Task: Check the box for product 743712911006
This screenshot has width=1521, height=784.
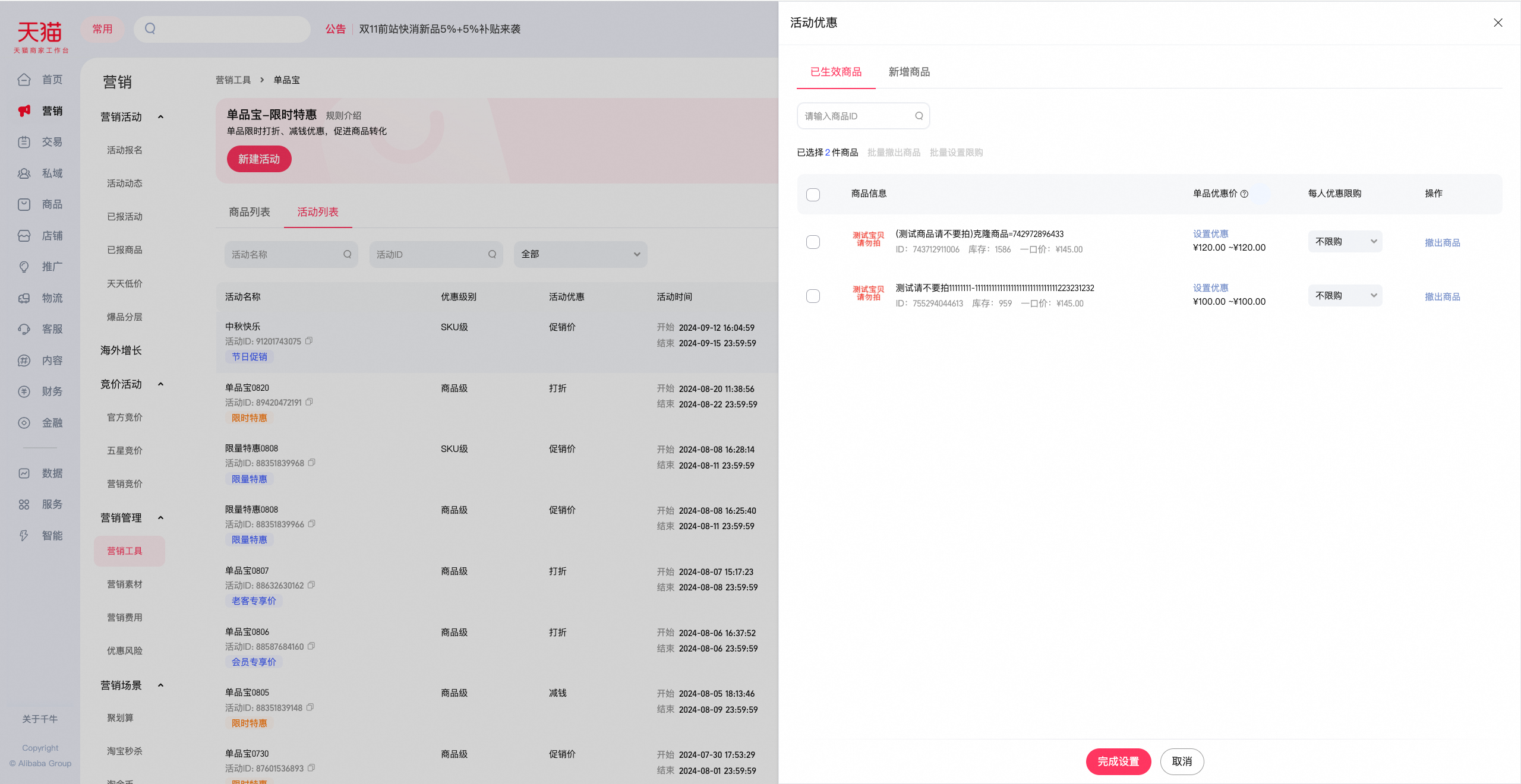Action: (x=813, y=242)
